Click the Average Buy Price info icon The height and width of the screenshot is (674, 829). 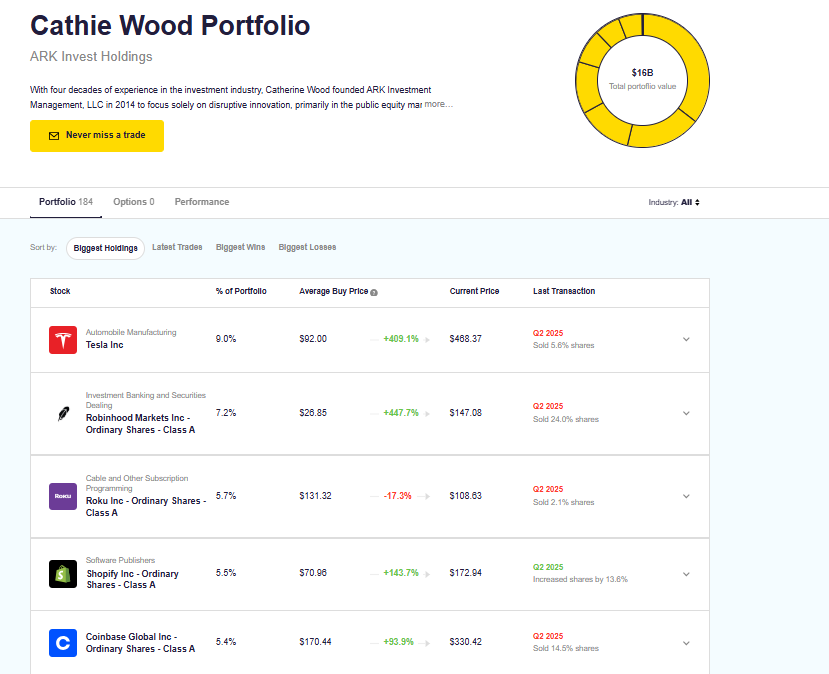point(374,292)
